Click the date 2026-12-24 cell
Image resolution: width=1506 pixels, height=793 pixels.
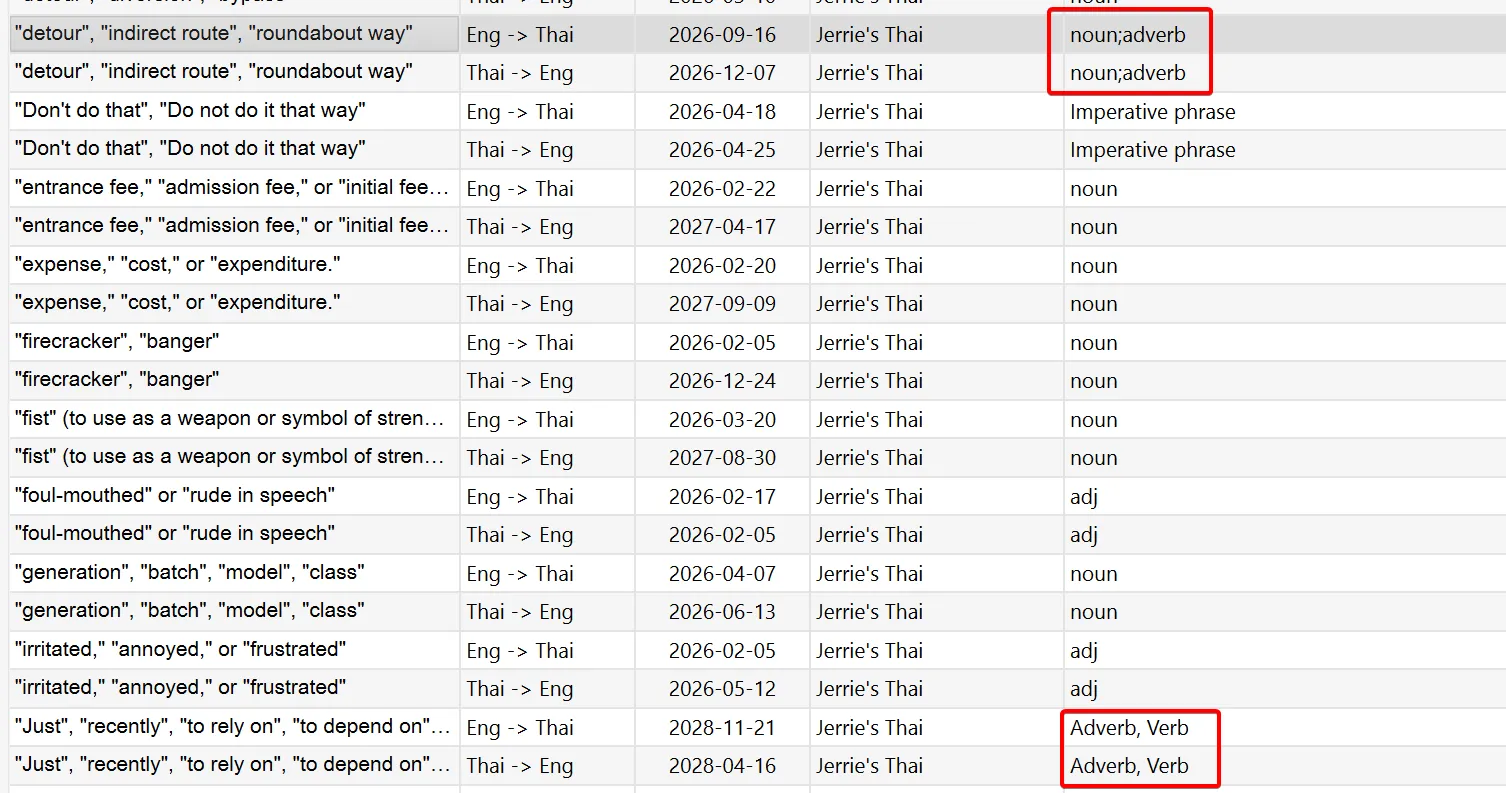722,381
